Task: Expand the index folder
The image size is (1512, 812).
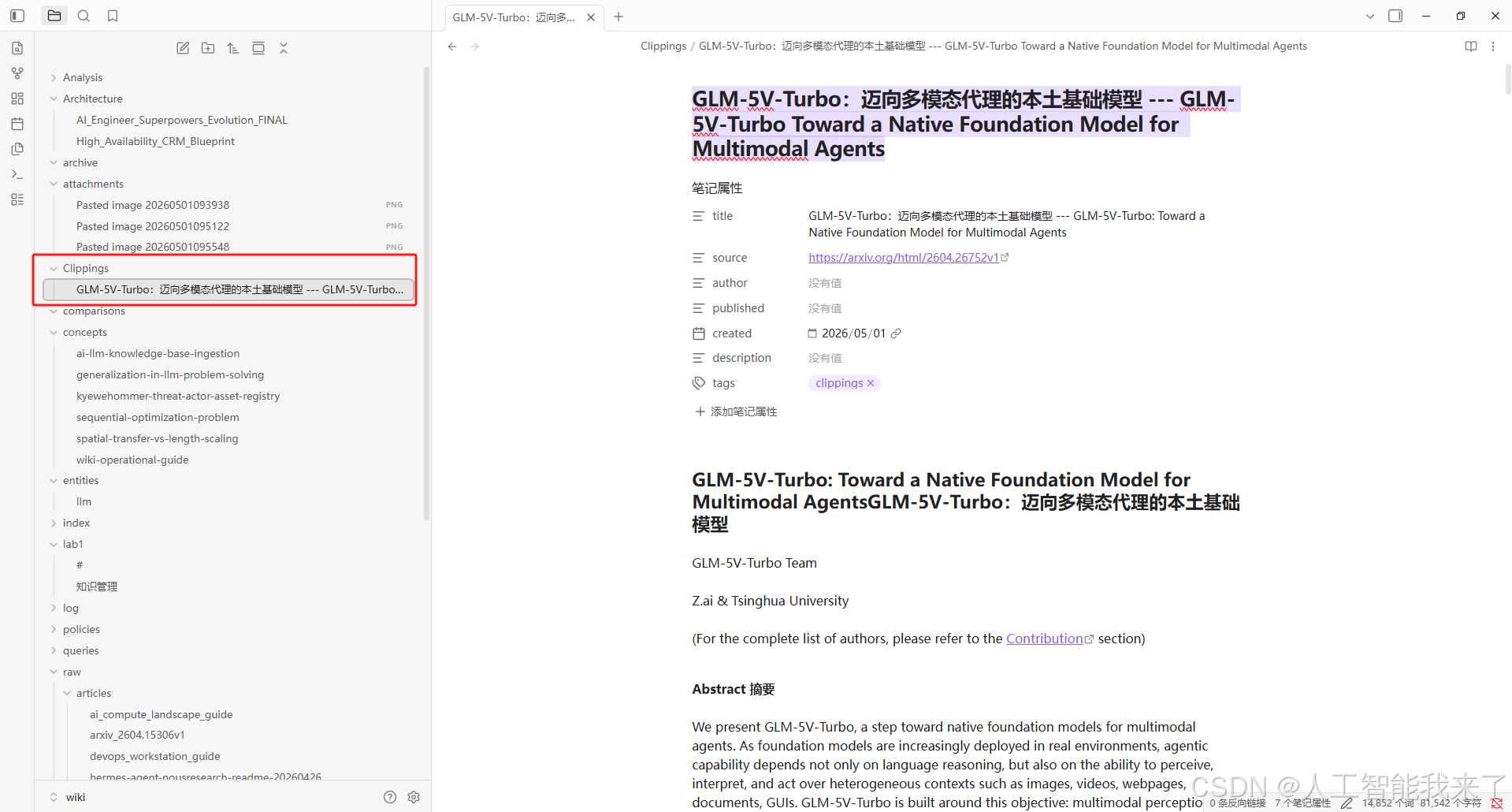Action: tap(54, 523)
